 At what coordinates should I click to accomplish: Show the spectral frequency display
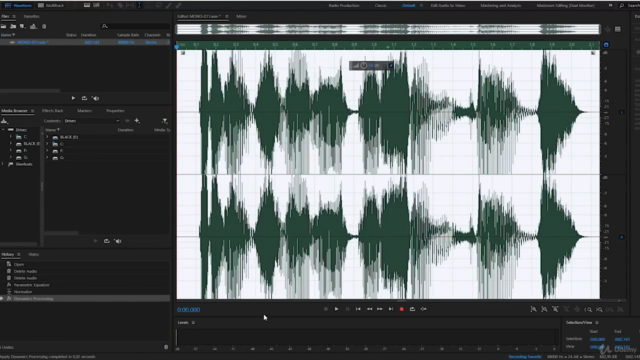click(87, 5)
